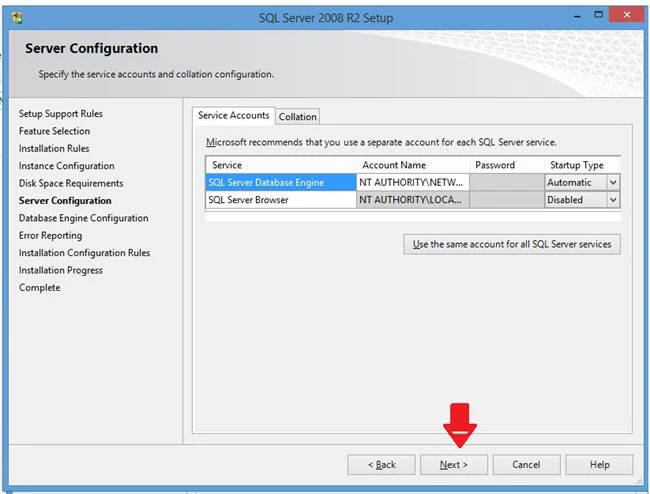
Task: Select Error Reporting step
Action: (50, 235)
